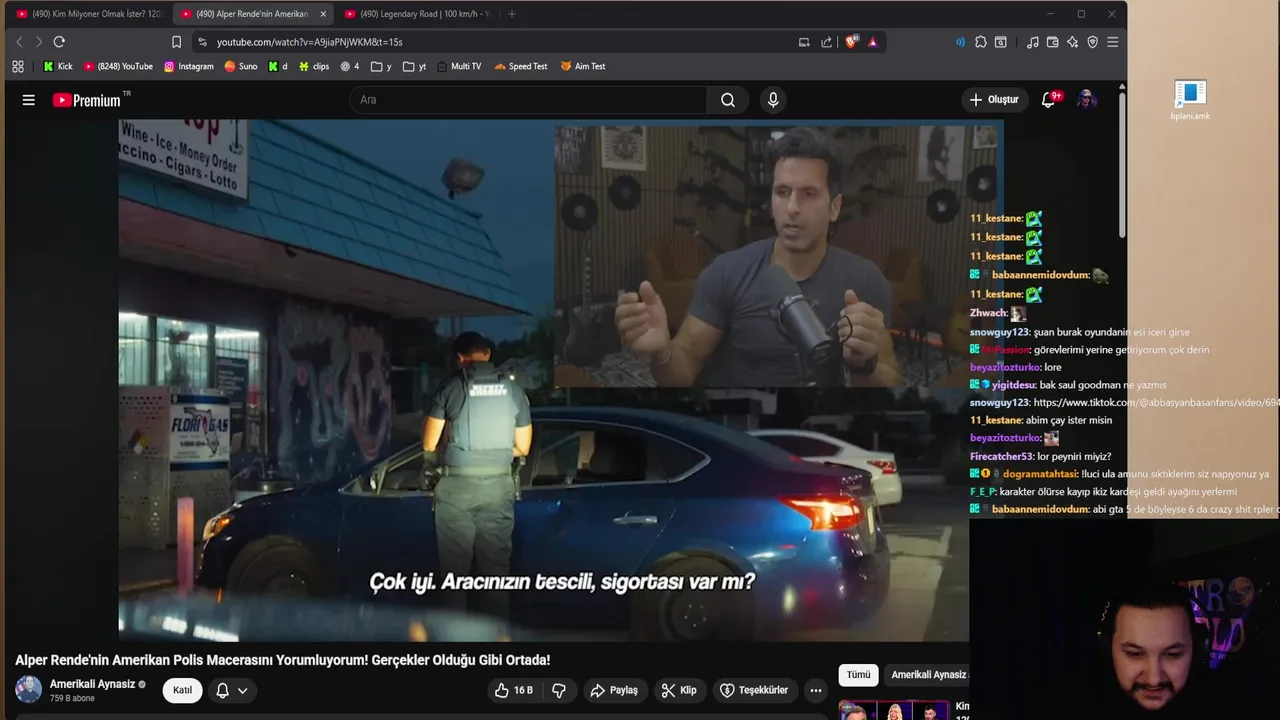
Task: Open the 'd' Kick bookmark
Action: coord(278,66)
